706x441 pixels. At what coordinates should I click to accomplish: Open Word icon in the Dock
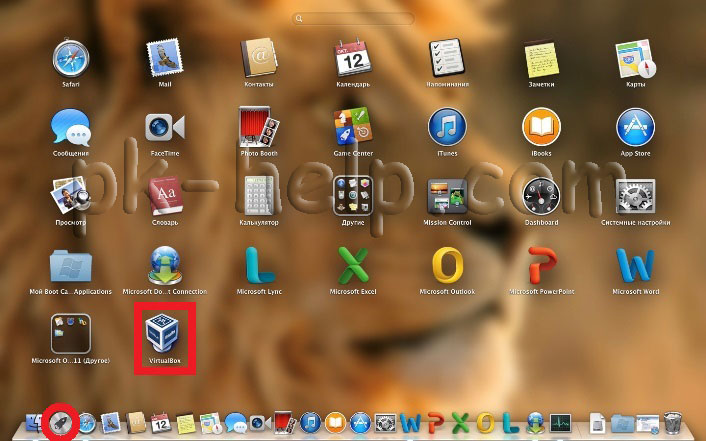click(411, 423)
